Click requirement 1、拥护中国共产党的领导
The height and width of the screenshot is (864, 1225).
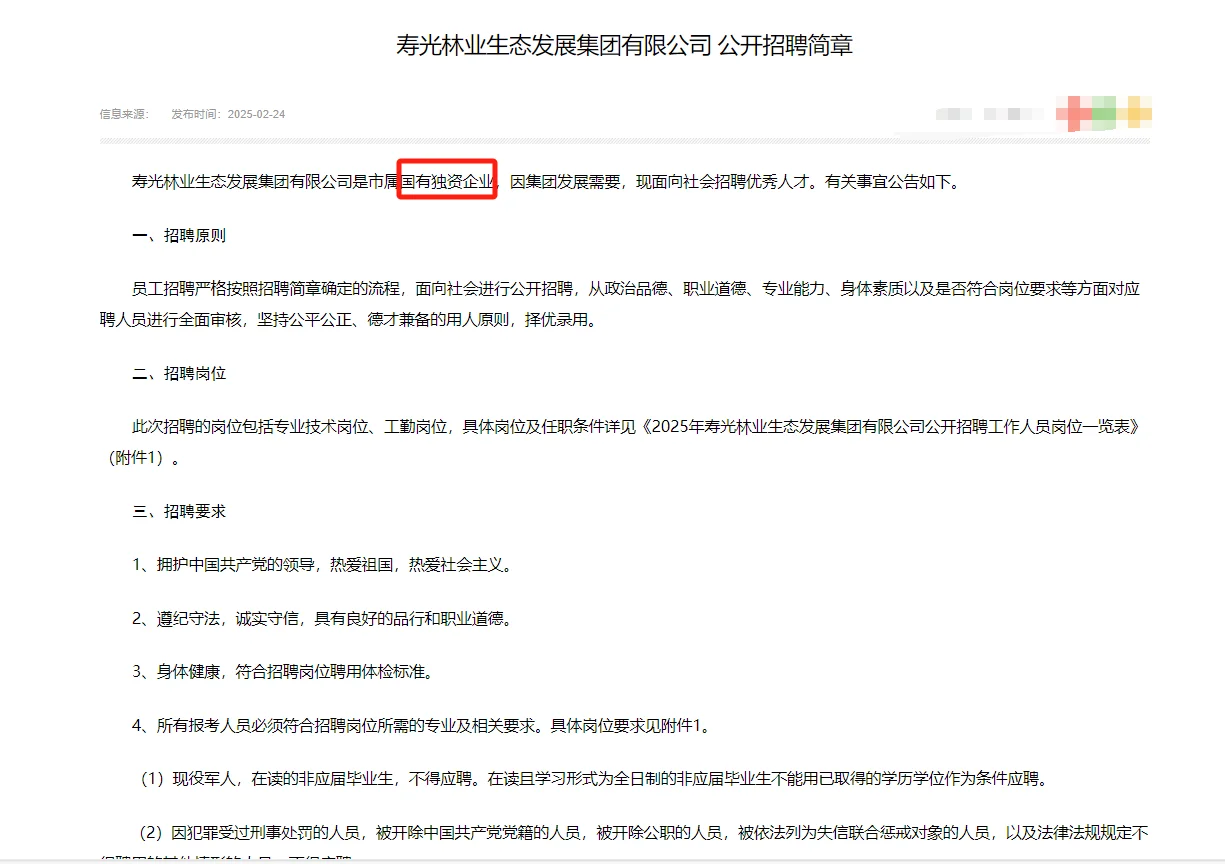323,565
